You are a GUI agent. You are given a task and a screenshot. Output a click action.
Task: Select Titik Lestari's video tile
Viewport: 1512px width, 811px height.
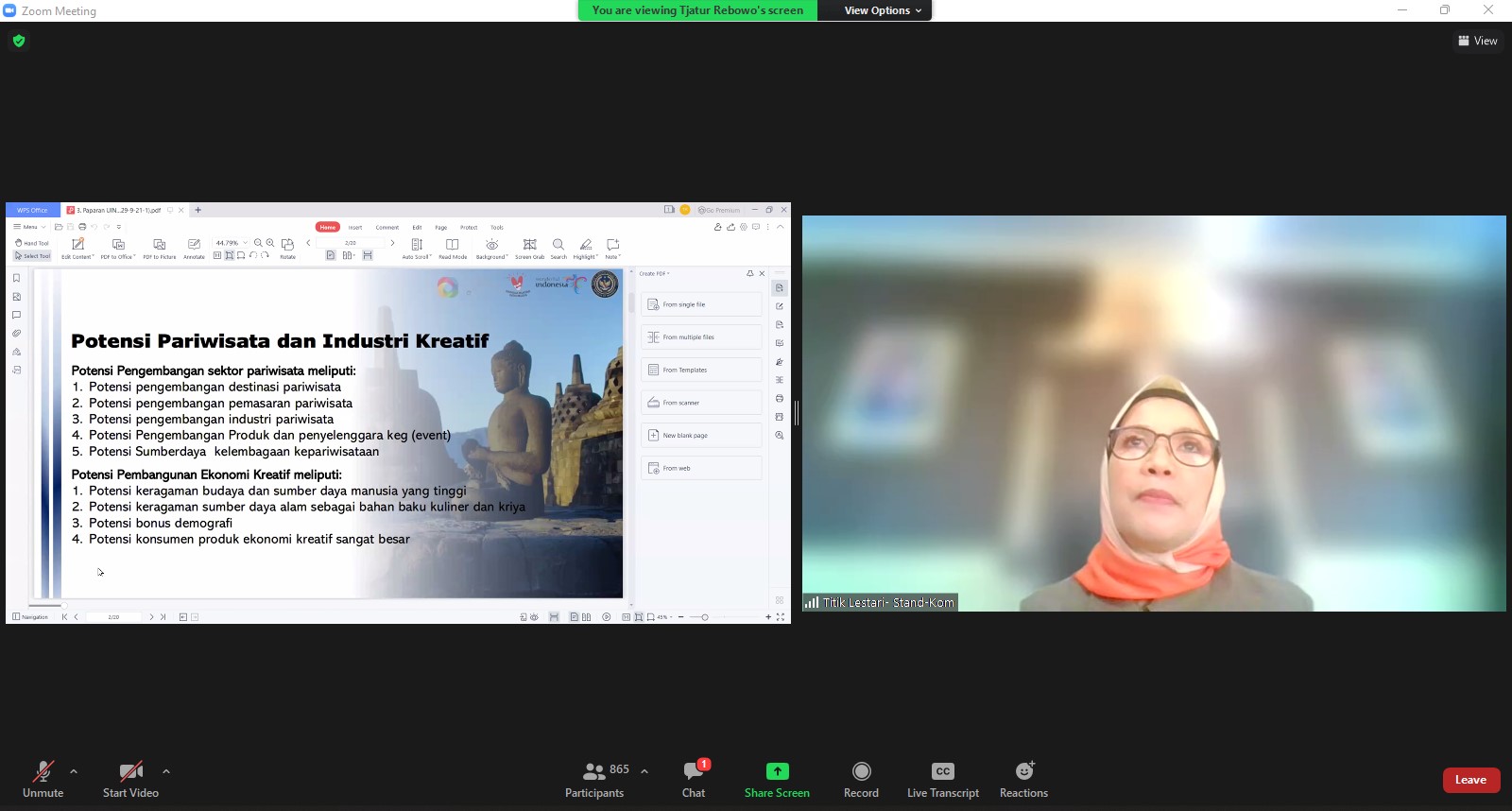click(1153, 413)
